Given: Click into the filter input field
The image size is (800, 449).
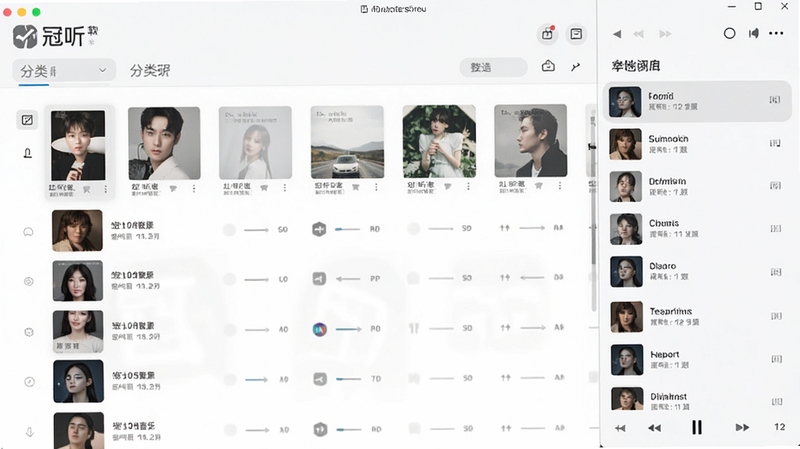Looking at the screenshot, I should (x=493, y=67).
